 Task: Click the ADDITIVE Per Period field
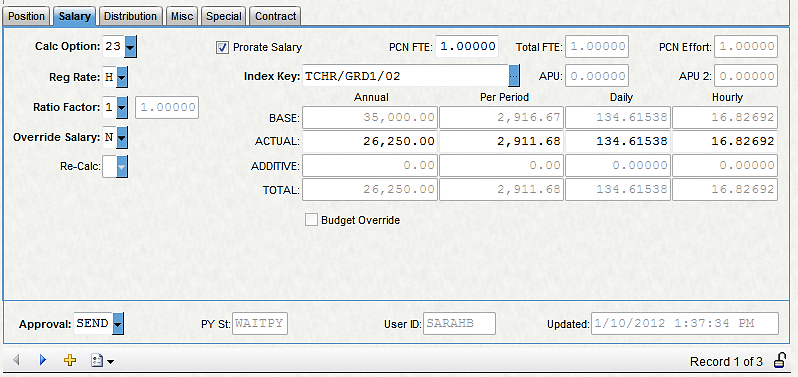pyautogui.click(x=501, y=165)
